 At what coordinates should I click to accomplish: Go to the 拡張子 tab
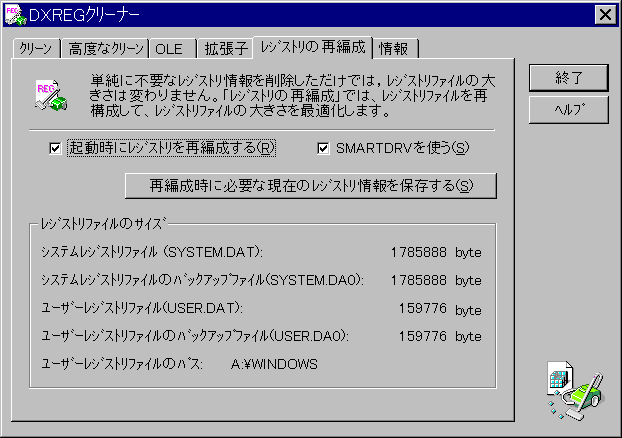(x=226, y=49)
